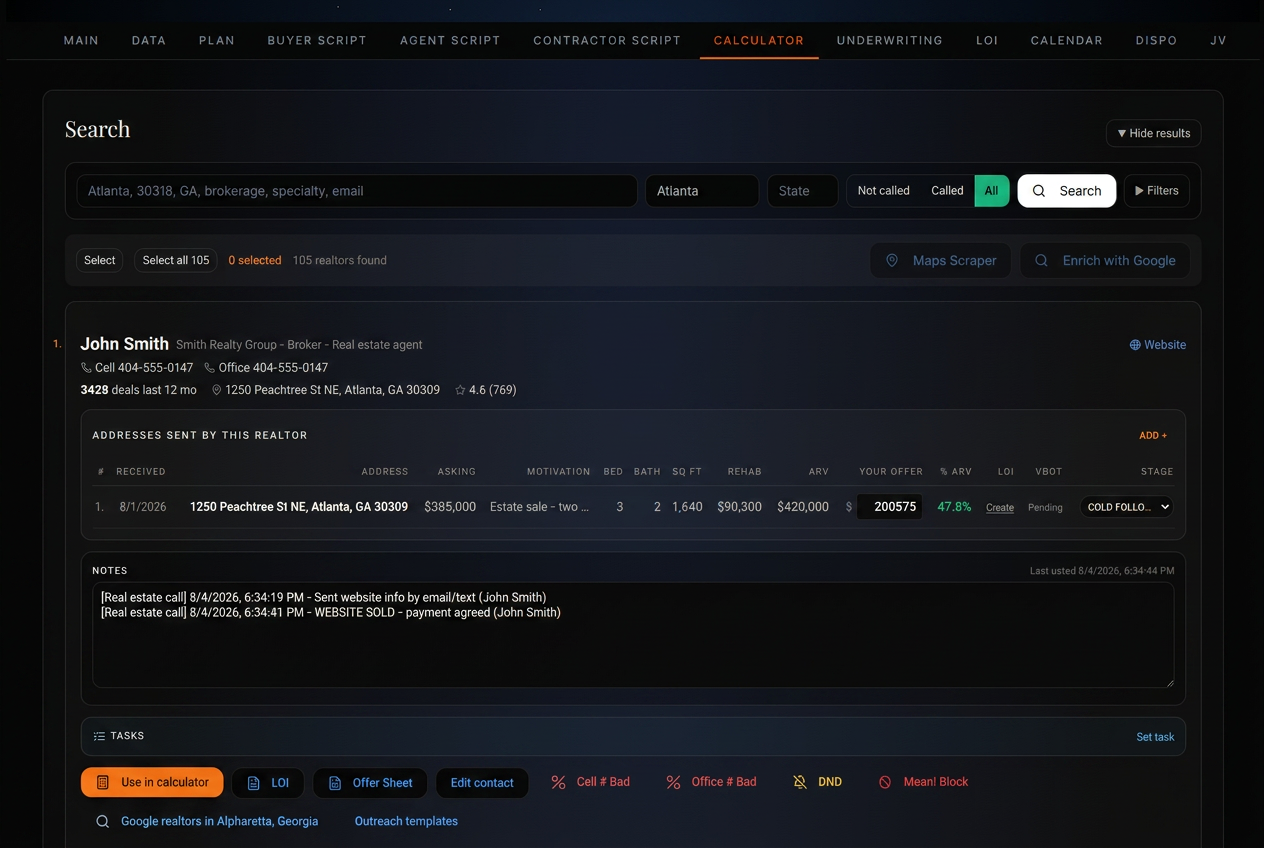Click the DND bell button

click(x=817, y=782)
